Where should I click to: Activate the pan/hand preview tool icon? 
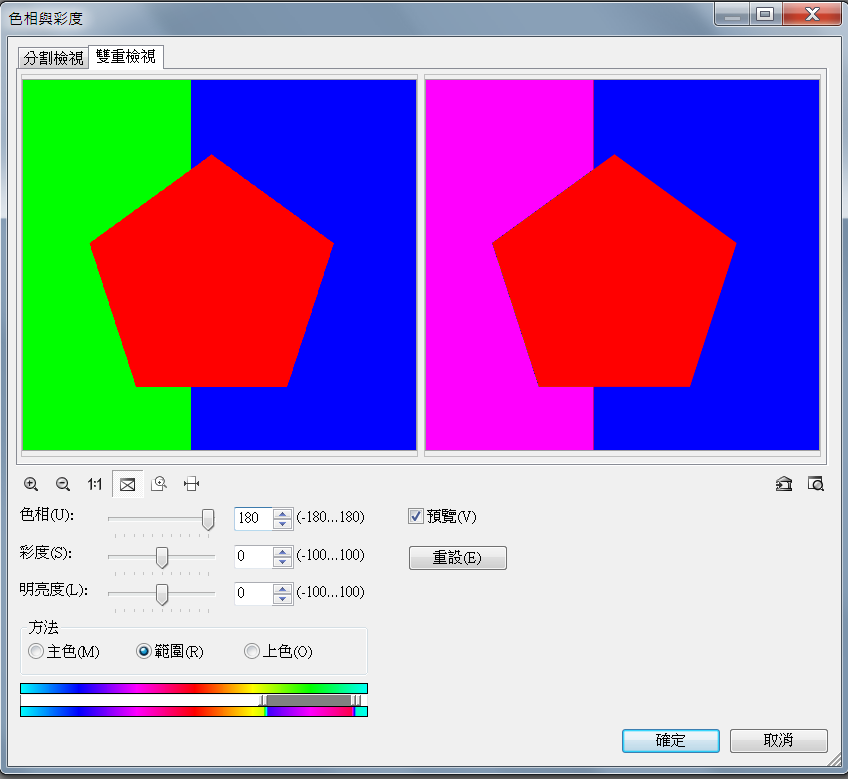pos(191,484)
